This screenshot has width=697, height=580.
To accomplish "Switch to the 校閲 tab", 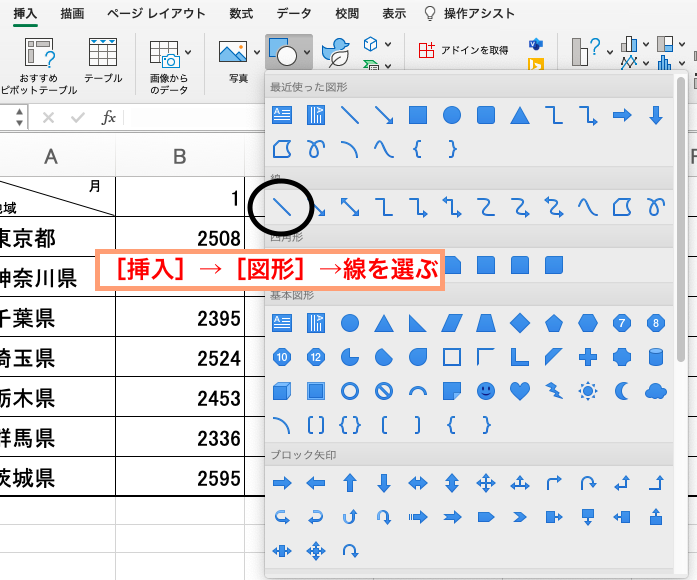I will (x=347, y=13).
